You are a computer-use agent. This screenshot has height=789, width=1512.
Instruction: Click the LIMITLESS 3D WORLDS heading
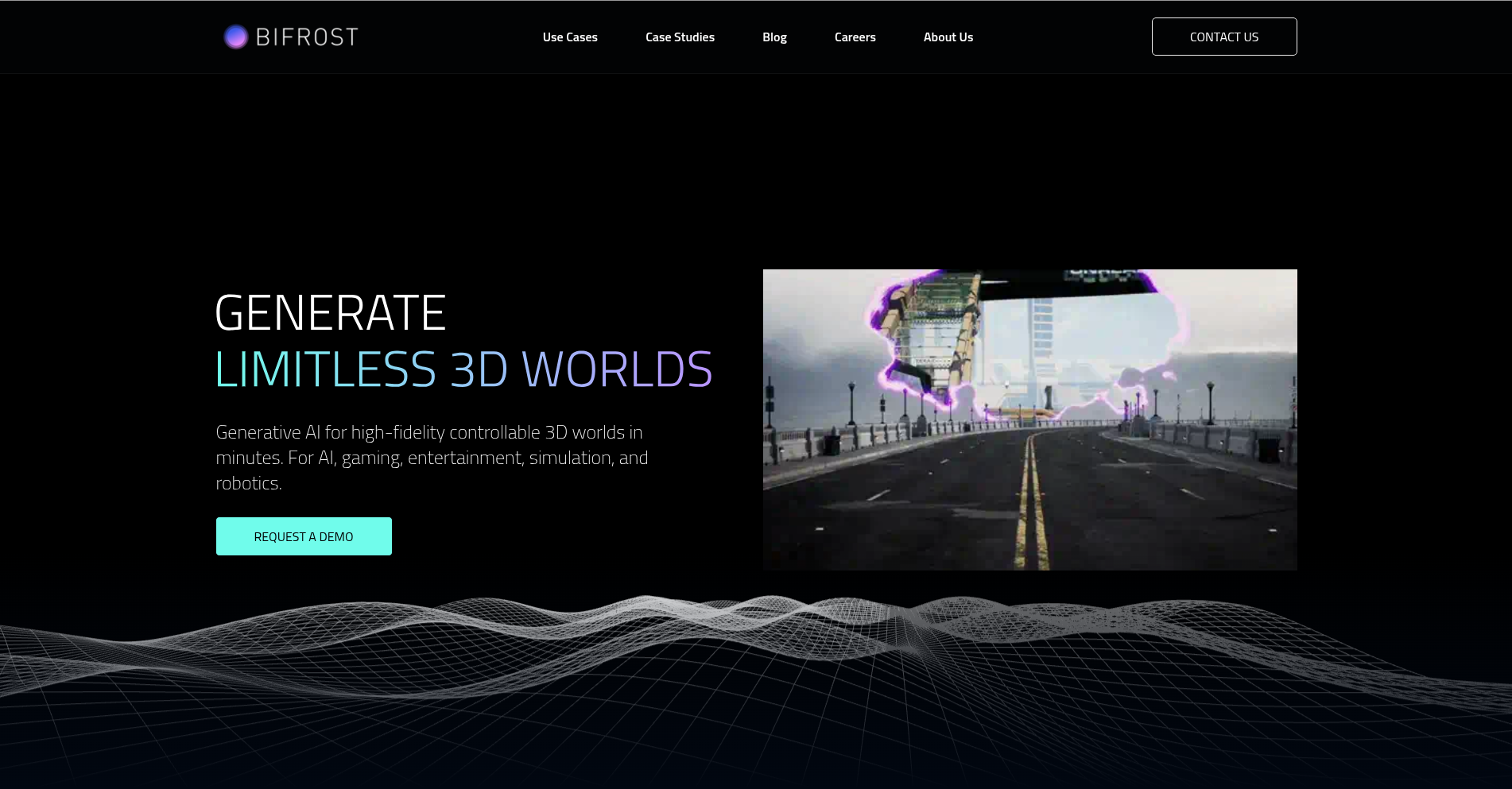click(464, 369)
